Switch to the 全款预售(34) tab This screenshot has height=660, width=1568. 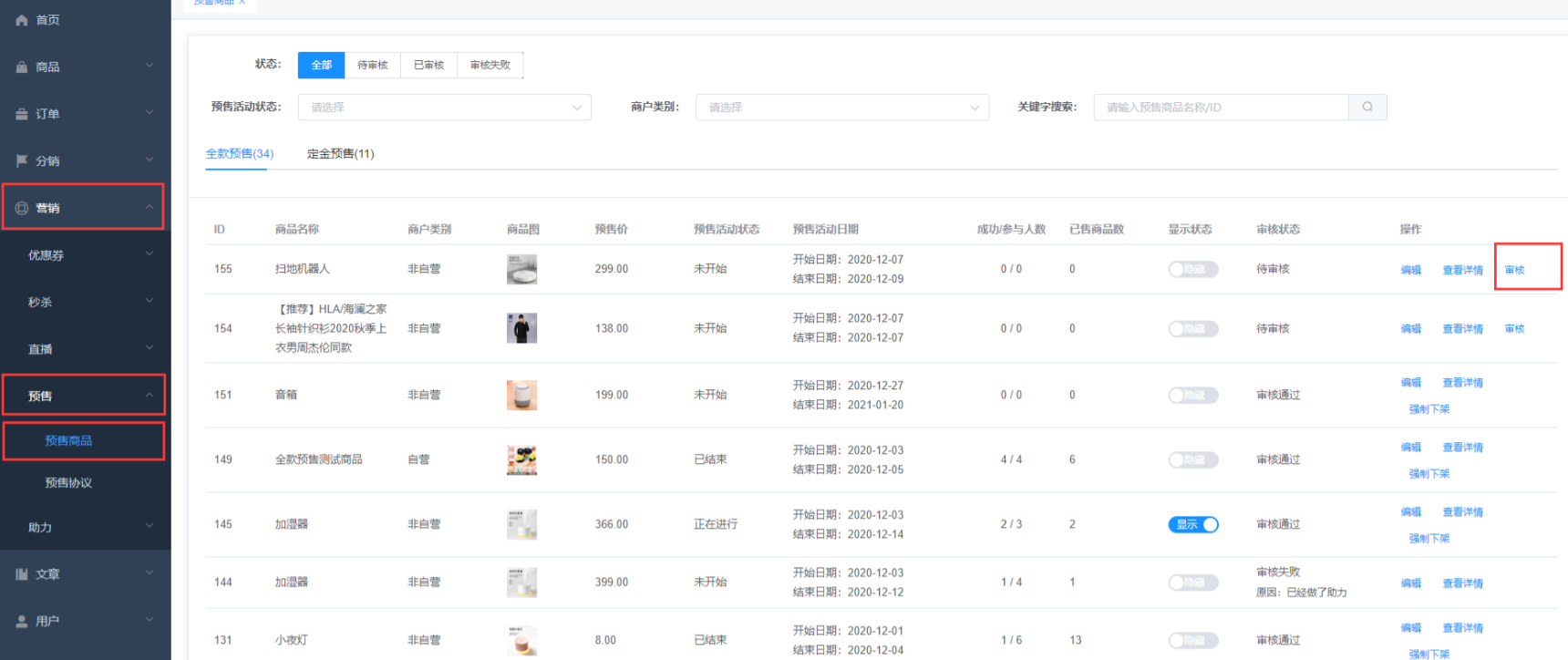240,154
